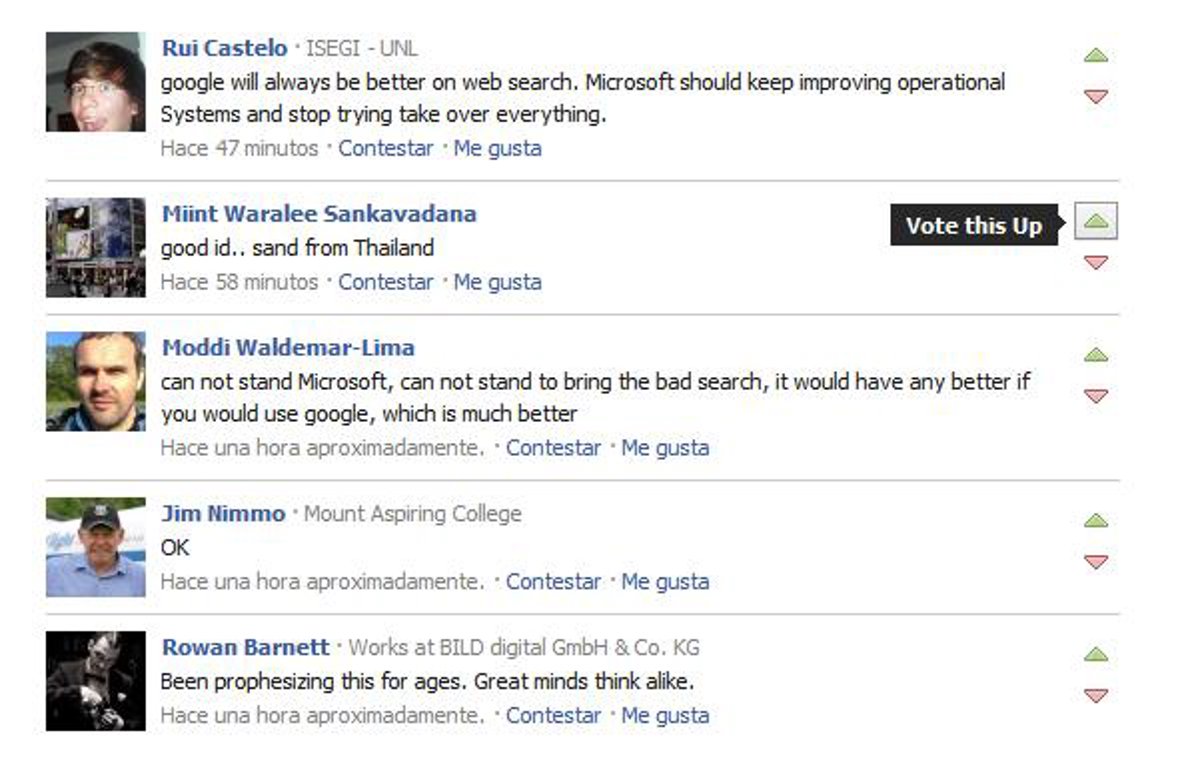Downvote Miint Waralee Sankavadana's comment
This screenshot has width=1200, height=765.
click(1096, 262)
